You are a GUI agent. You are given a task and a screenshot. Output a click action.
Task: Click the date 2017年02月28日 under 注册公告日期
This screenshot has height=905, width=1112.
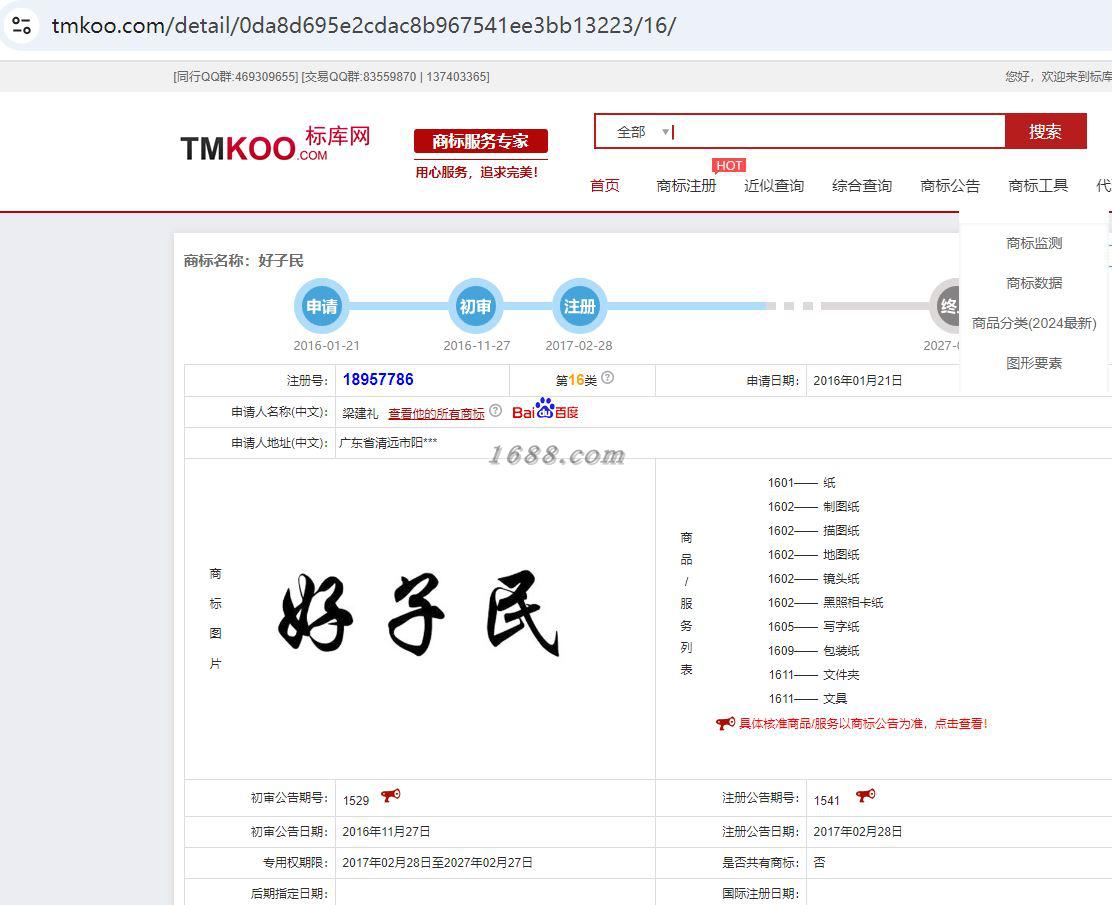pos(857,831)
